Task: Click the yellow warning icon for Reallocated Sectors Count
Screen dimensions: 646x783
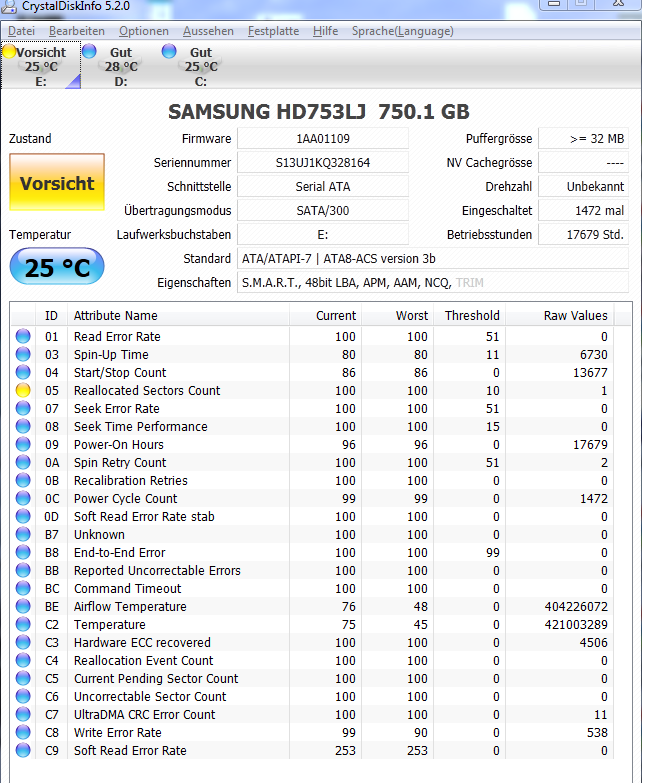Action: (x=23, y=390)
